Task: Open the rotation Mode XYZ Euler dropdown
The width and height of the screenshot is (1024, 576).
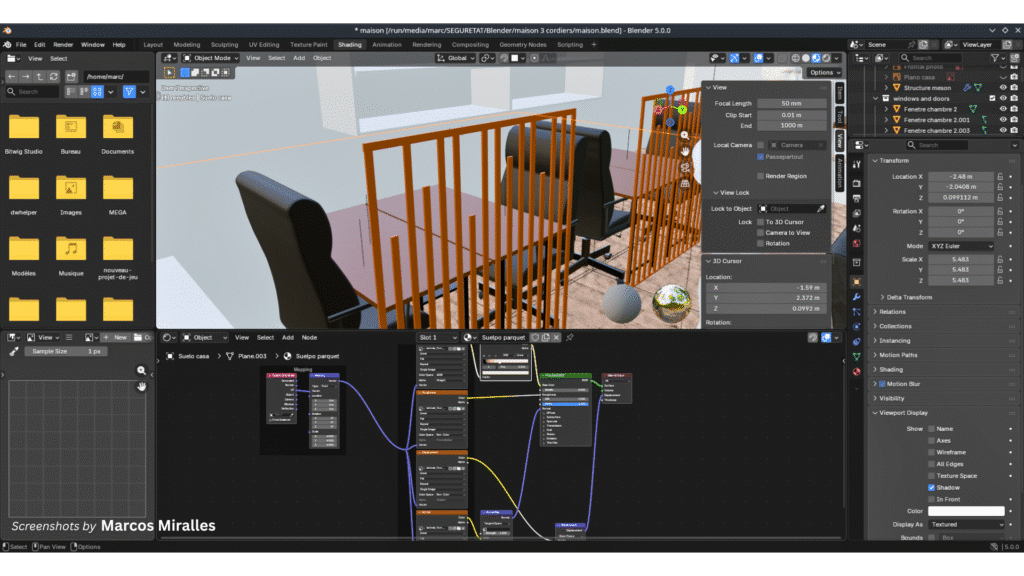Action: pos(963,246)
